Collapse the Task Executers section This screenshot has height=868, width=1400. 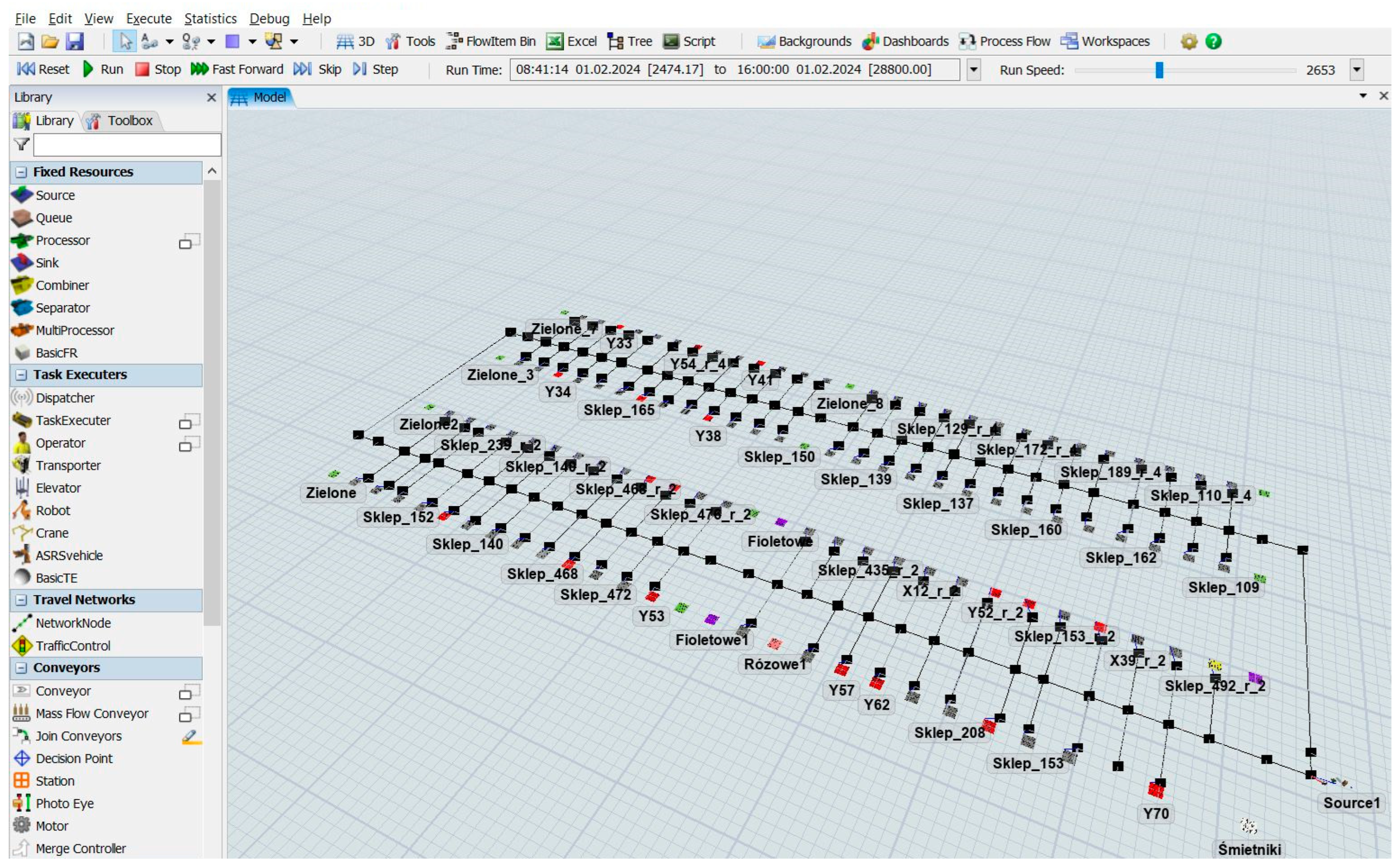click(x=21, y=375)
